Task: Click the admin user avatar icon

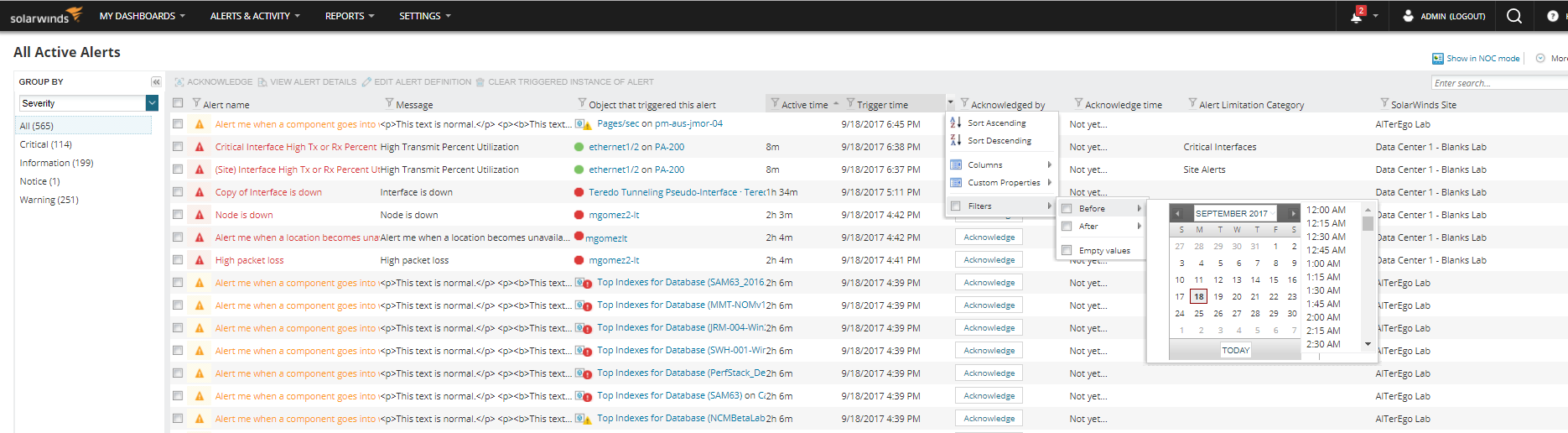Action: coord(1408,16)
